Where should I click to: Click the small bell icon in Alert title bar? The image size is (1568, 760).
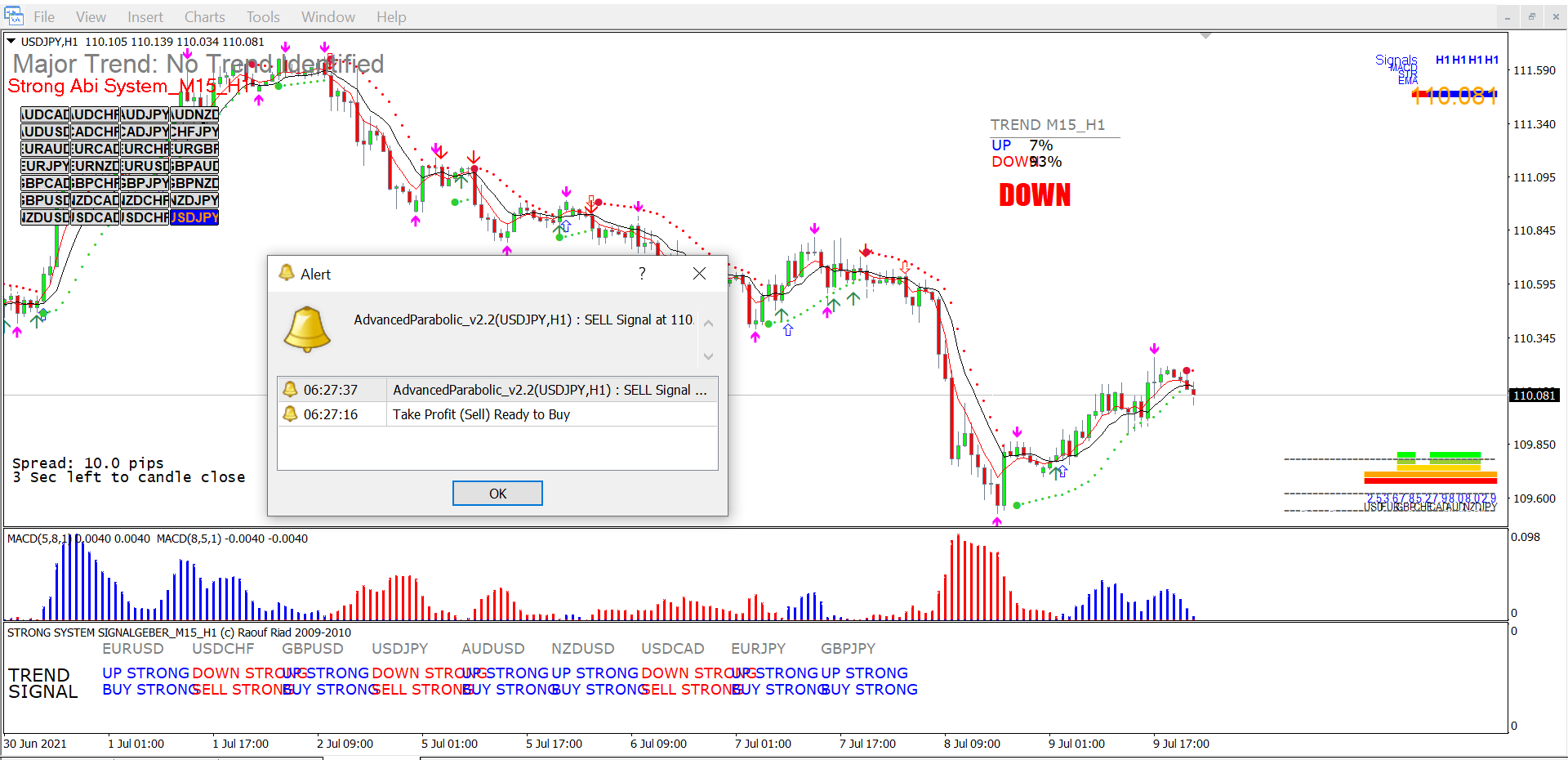(287, 273)
